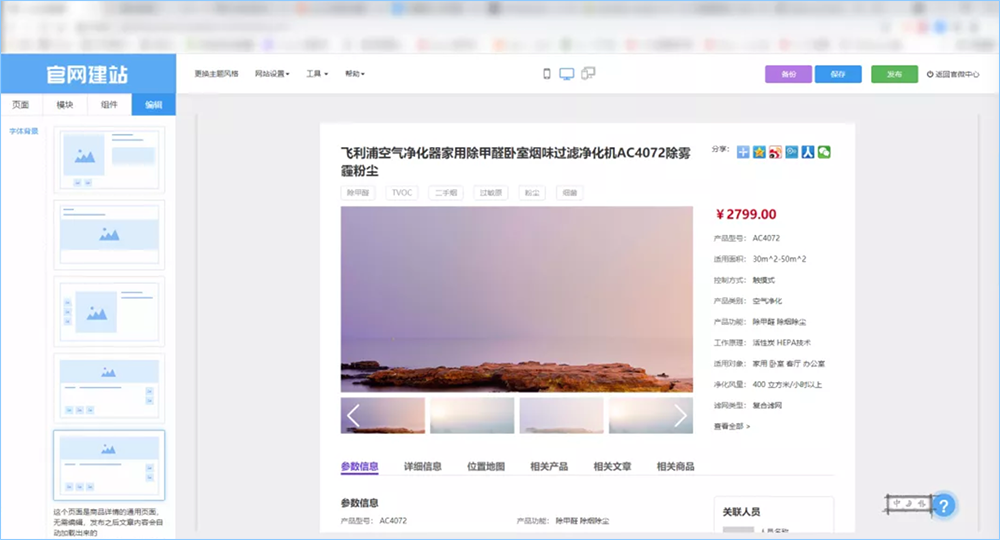The width and height of the screenshot is (1000, 540).
Task: Select the second gallery thumbnail
Action: pos(472,416)
